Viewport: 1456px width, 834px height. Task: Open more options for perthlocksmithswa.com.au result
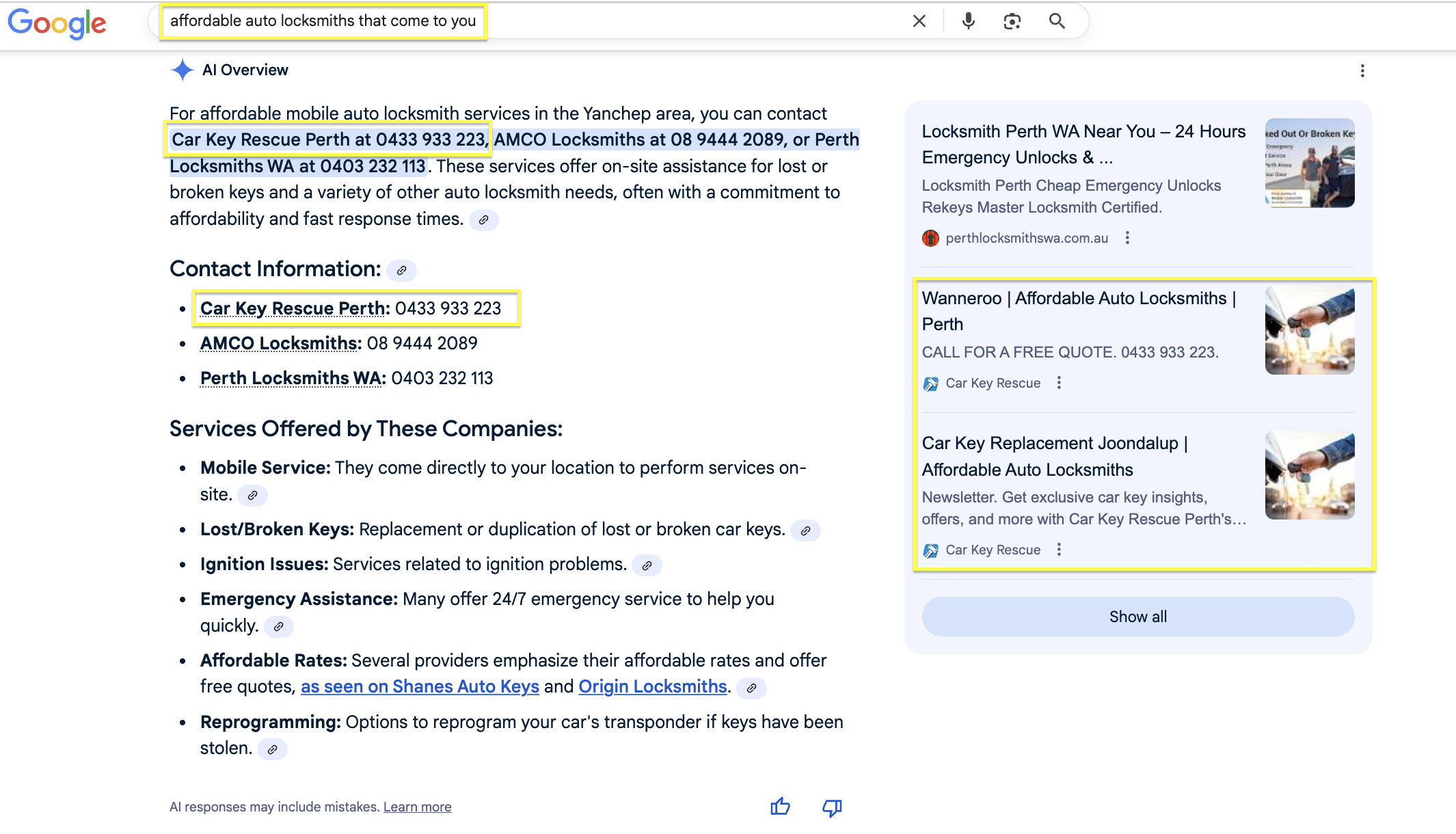1127,238
